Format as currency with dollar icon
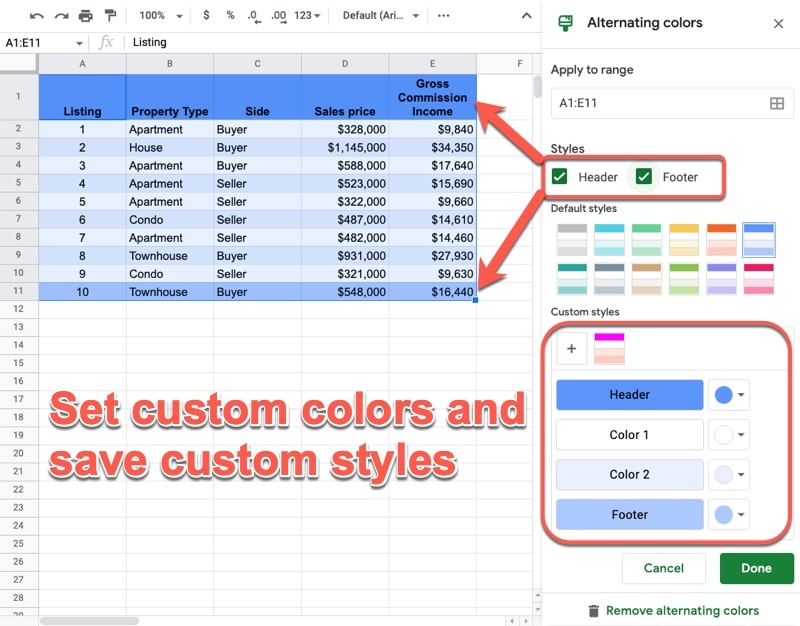 206,15
